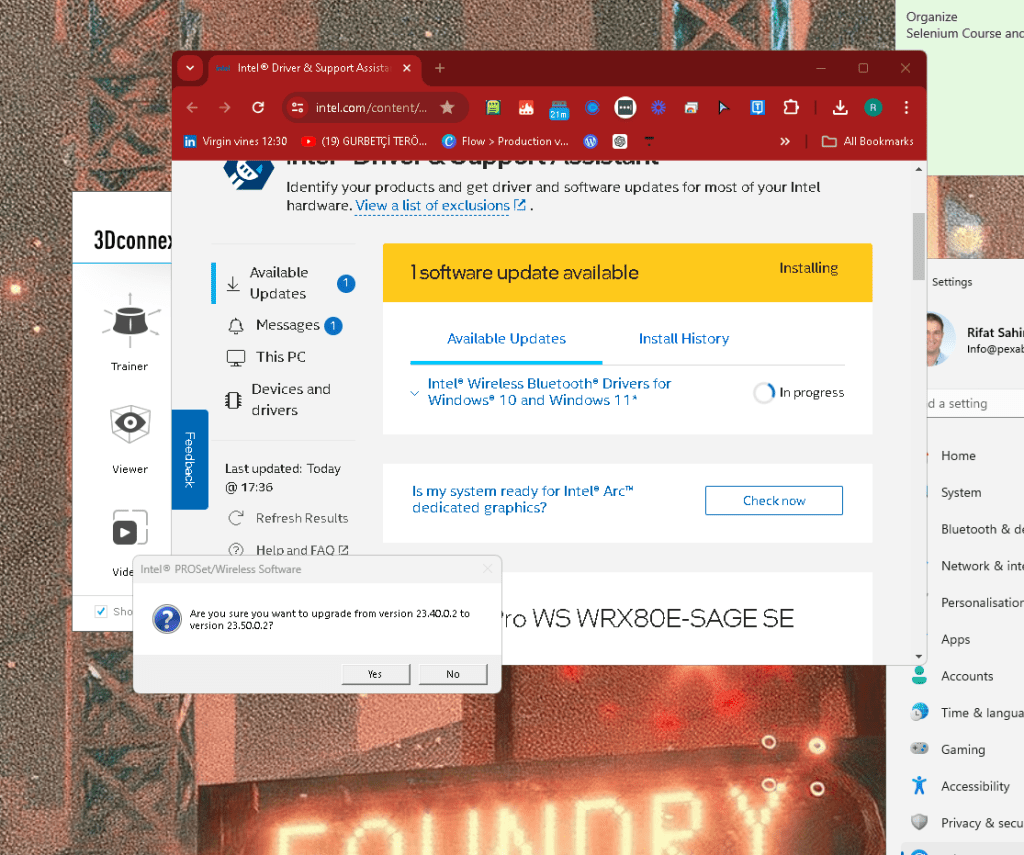Screen dimensions: 1024x855
Task: Open Home in Settings window
Action: (958, 456)
